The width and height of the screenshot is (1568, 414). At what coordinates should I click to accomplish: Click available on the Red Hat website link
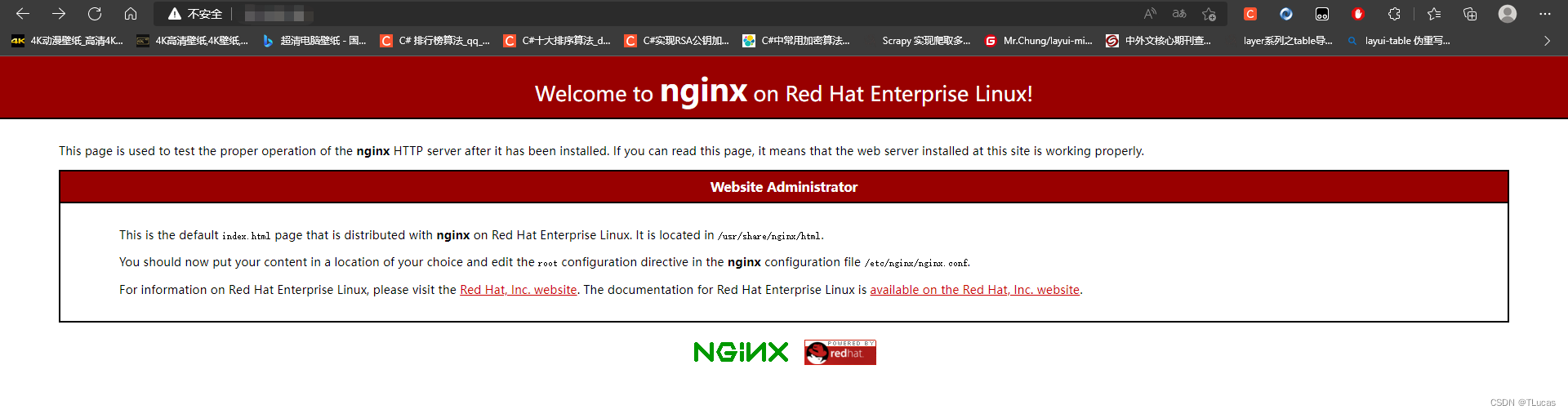point(975,290)
